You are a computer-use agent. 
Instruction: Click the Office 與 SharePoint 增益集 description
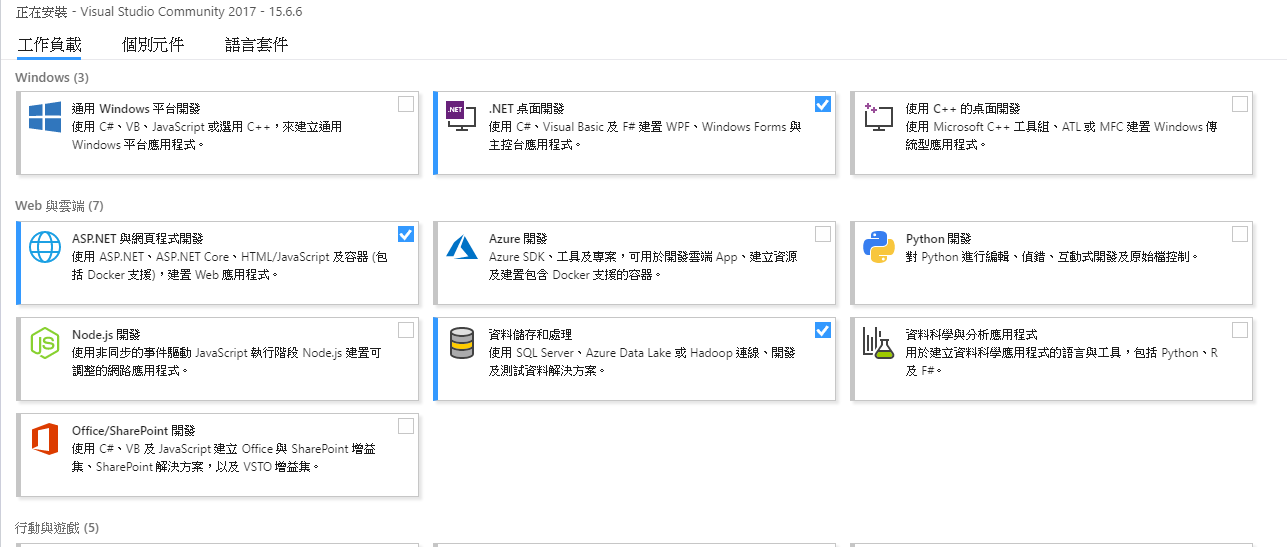pyautogui.click(x=224, y=458)
